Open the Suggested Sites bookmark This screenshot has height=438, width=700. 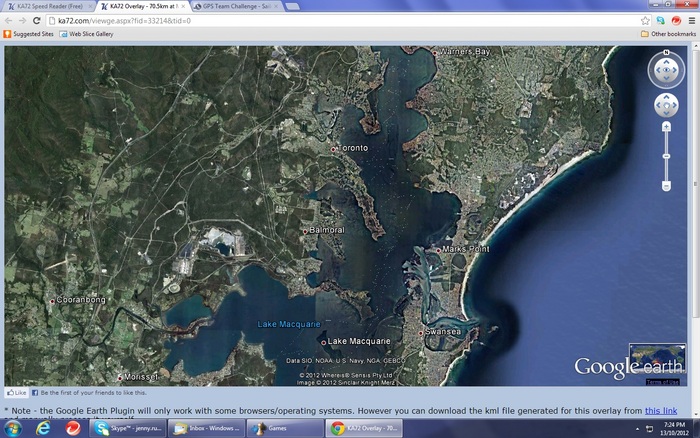(30, 34)
